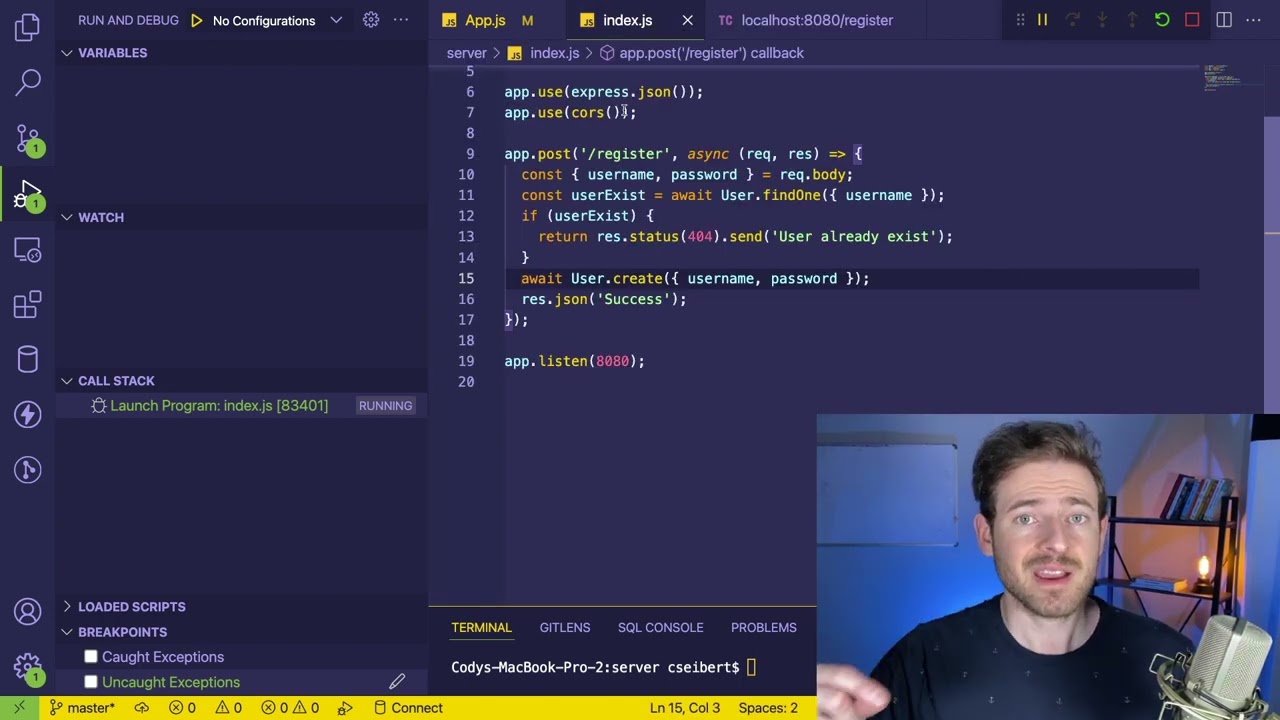
Task: Open Run and Debug more actions ellipsis
Action: point(401,20)
